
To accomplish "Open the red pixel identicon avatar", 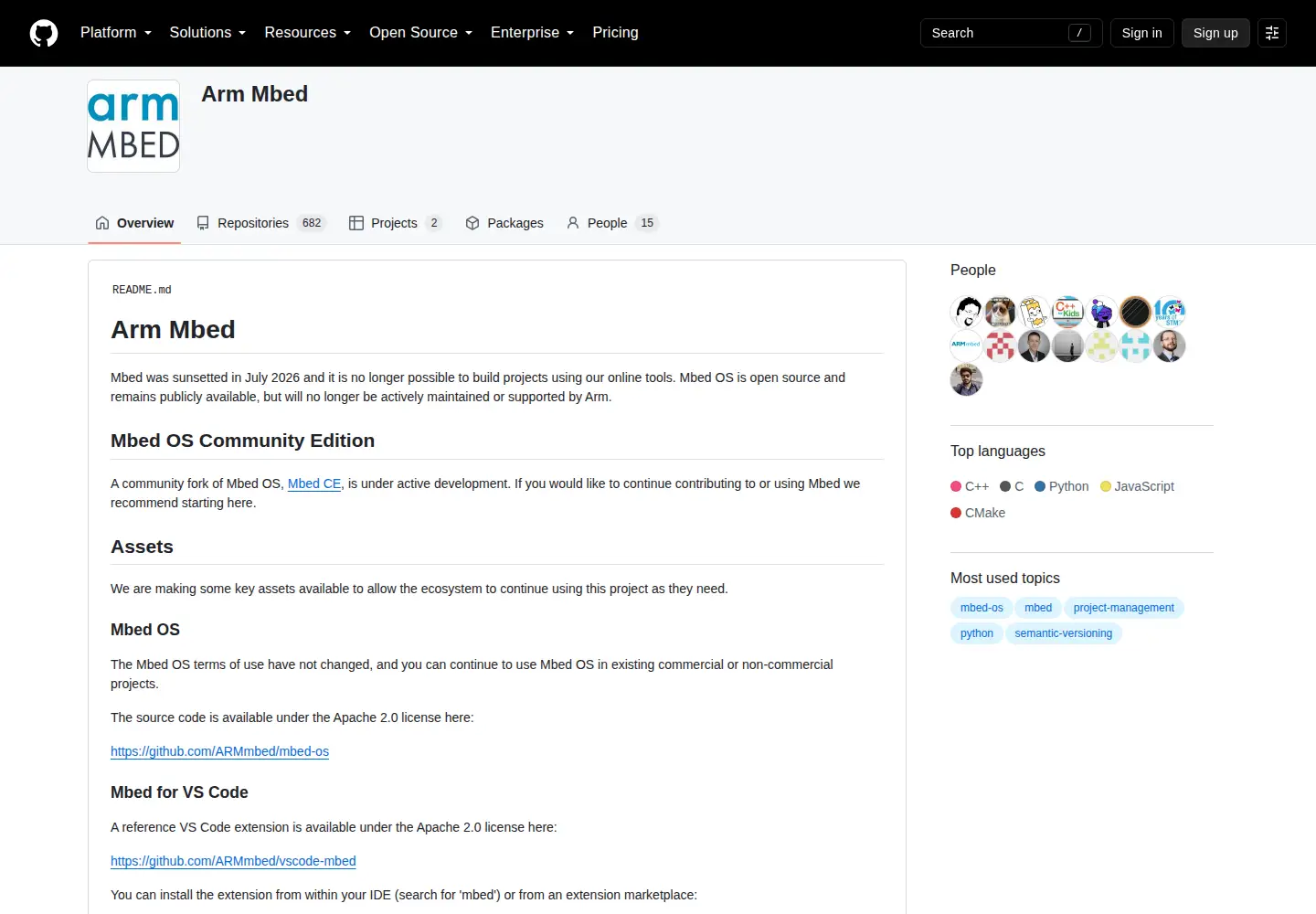I will click(x=1001, y=345).
